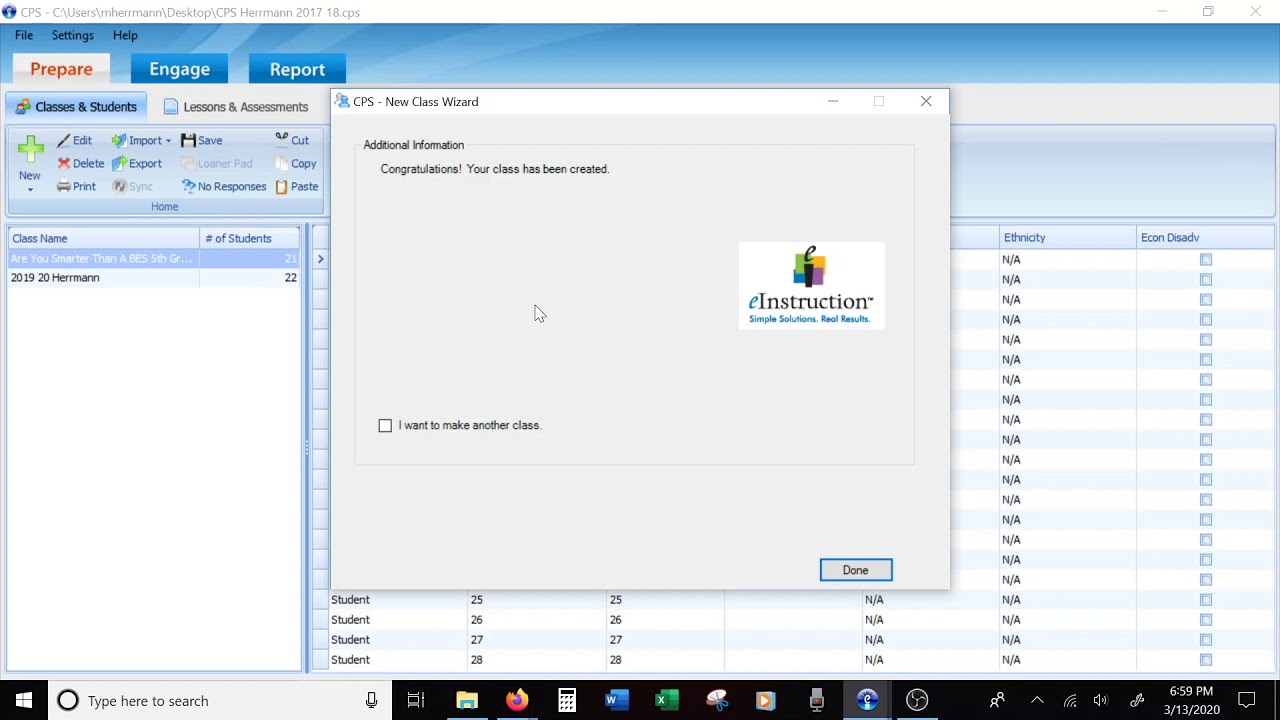The image size is (1280, 720).
Task: Click the row expander arrow beside class list
Action: (320, 259)
